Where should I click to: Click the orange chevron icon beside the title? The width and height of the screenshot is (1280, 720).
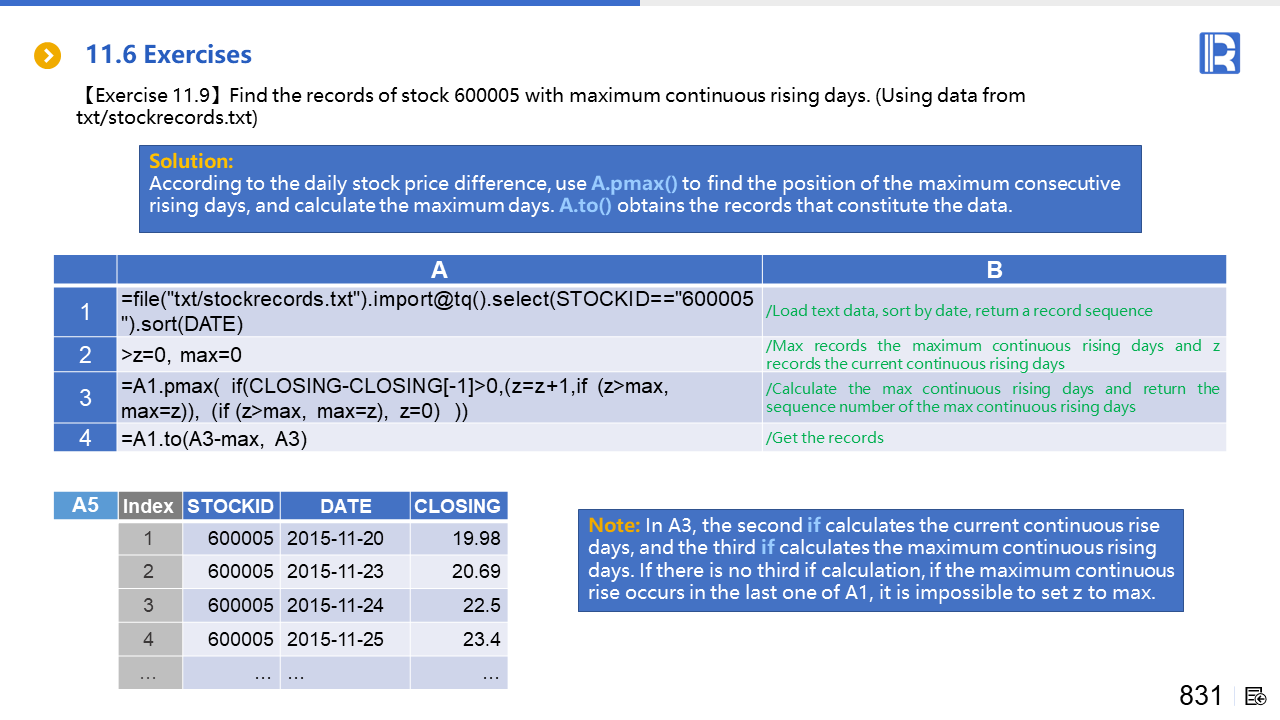pos(48,55)
